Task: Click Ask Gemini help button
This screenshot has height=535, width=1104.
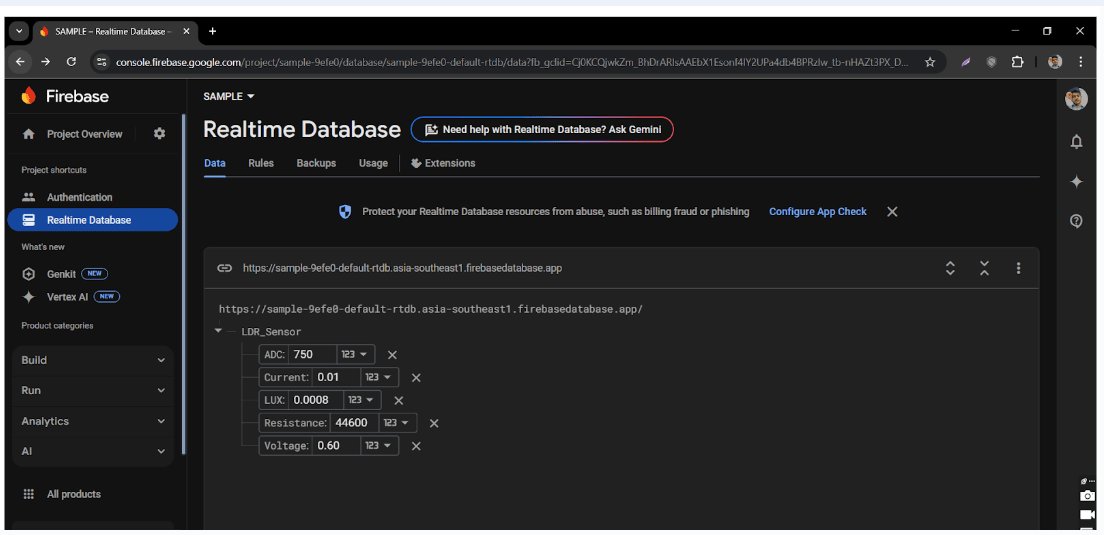Action: tap(542, 130)
